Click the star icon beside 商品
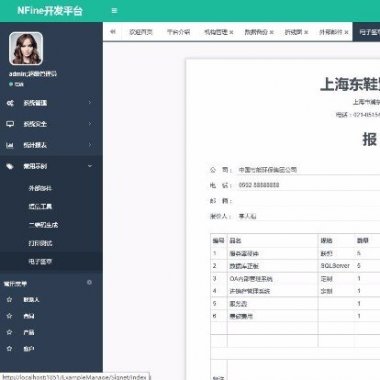Image resolution: width=380 pixels, height=380 pixels. point(9,316)
